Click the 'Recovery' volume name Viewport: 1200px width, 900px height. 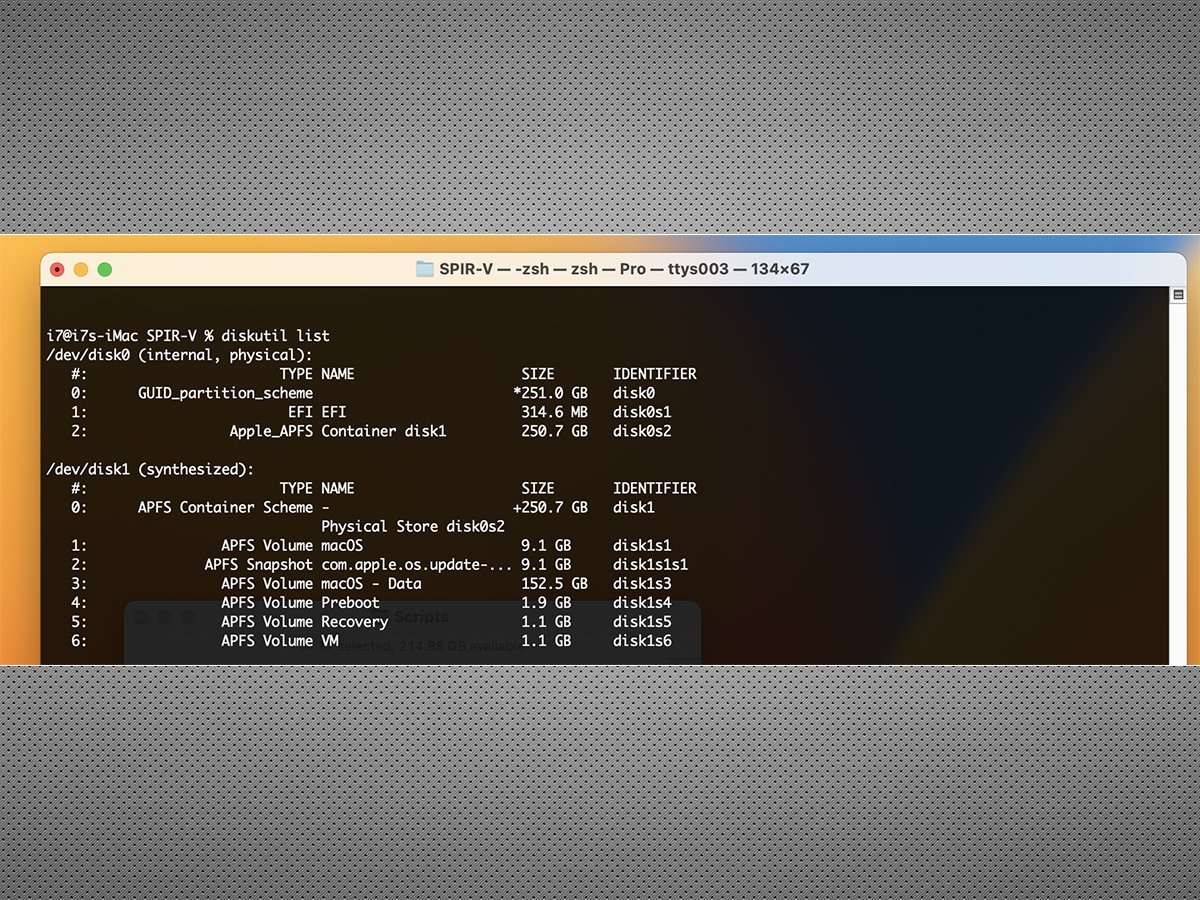coord(354,621)
